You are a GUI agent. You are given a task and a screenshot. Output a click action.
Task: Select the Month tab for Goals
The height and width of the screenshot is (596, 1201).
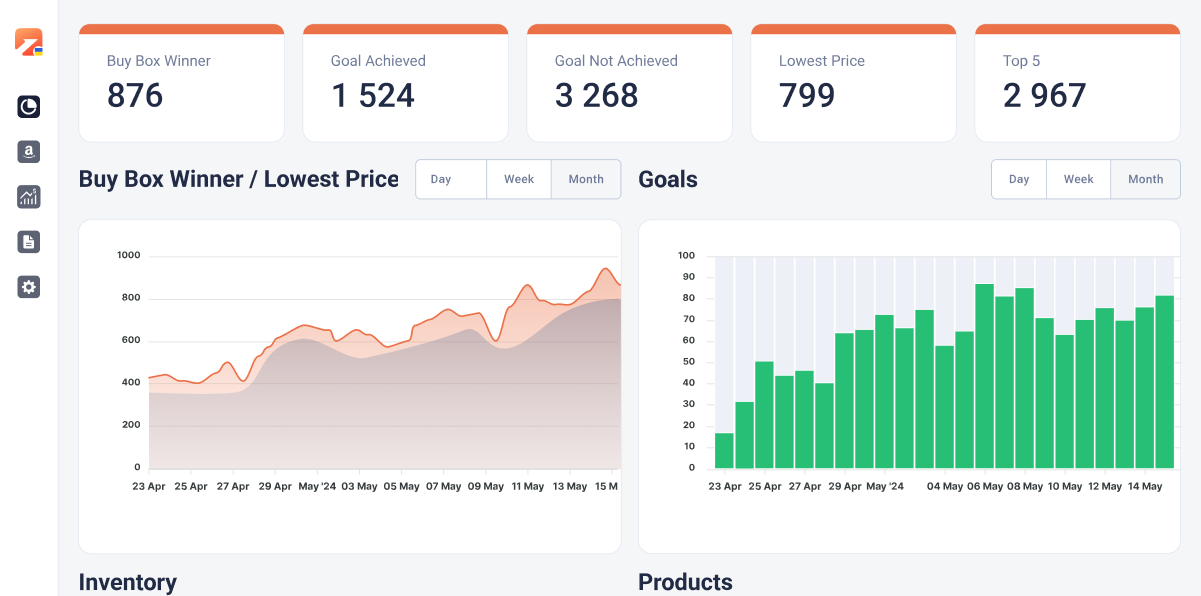click(1145, 179)
